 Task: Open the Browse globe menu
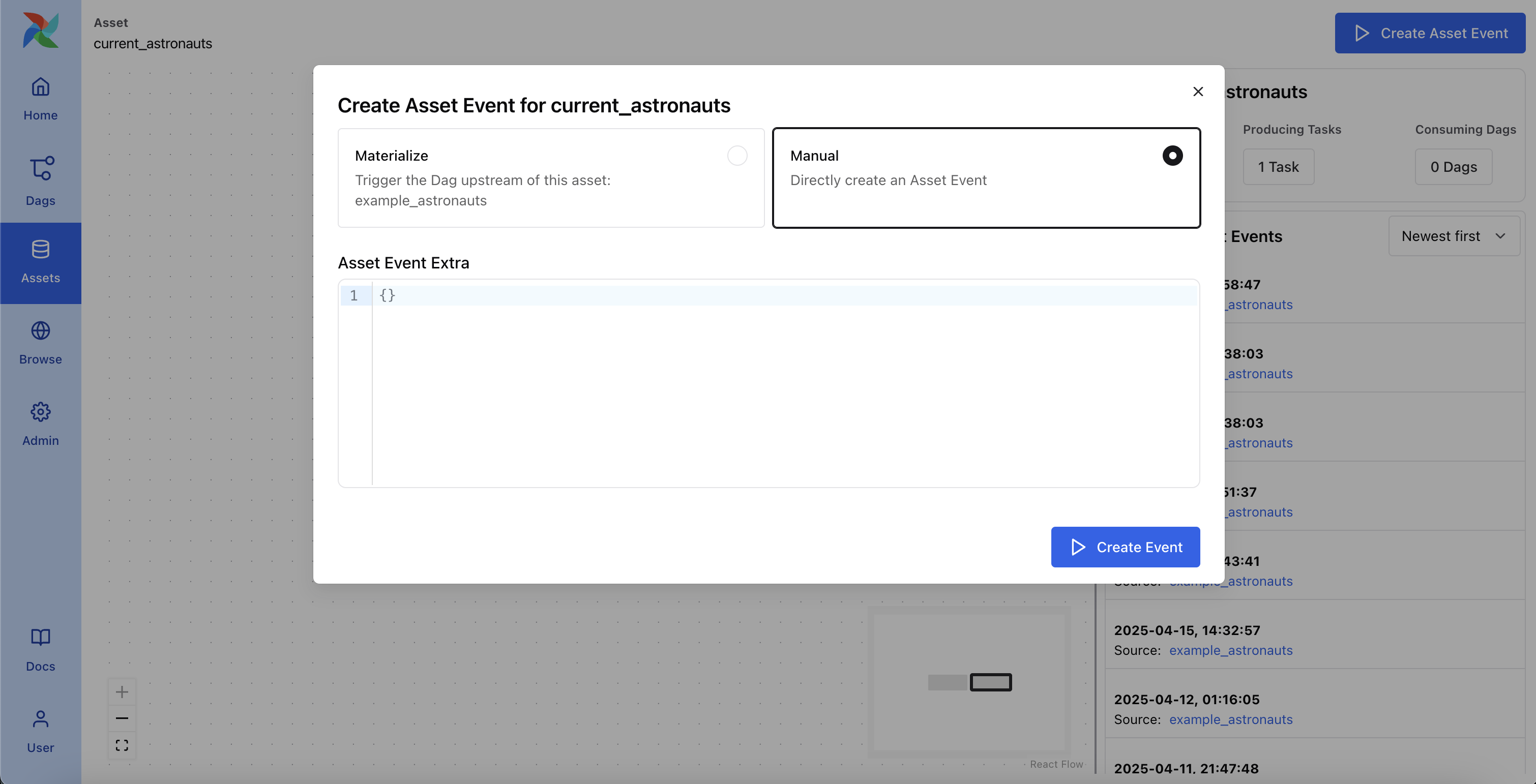pyautogui.click(x=41, y=343)
